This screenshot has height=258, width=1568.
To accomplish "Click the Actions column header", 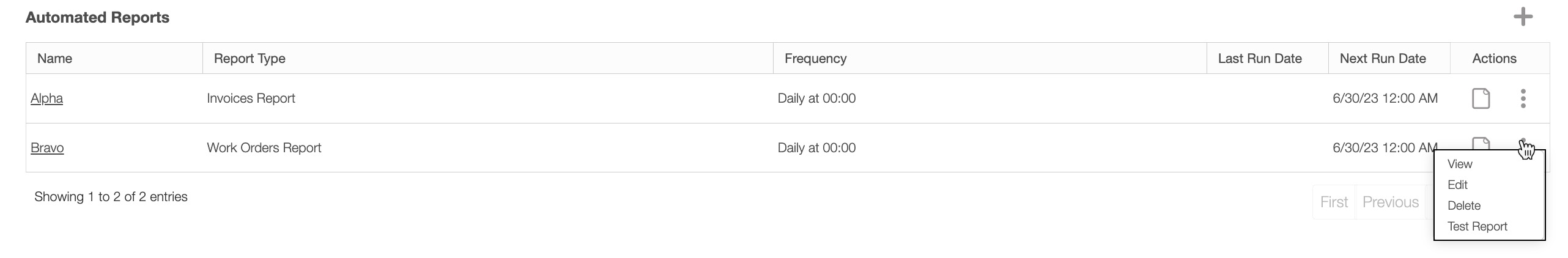I will click(1494, 59).
